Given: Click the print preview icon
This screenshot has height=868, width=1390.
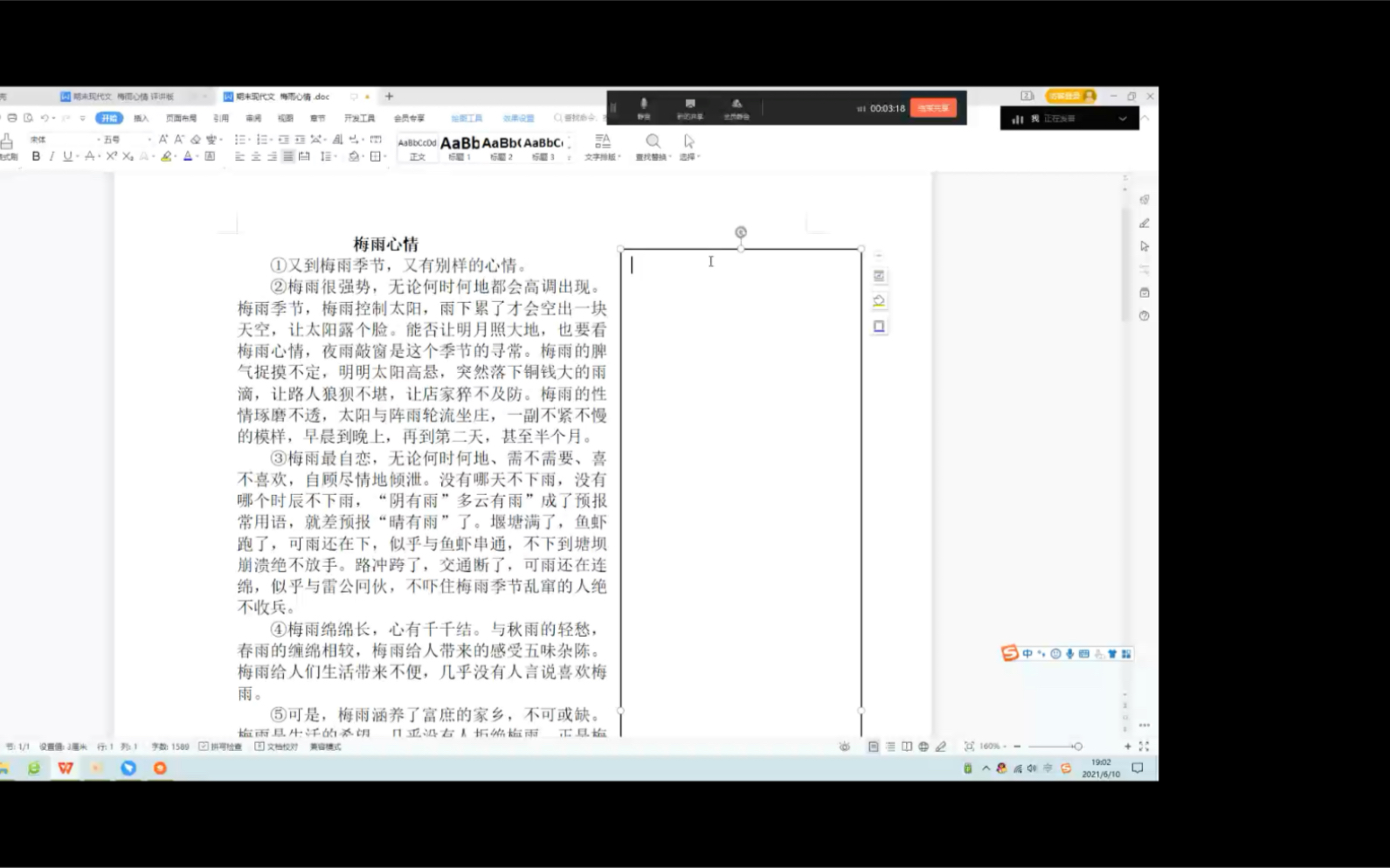Looking at the screenshot, I should [28, 118].
